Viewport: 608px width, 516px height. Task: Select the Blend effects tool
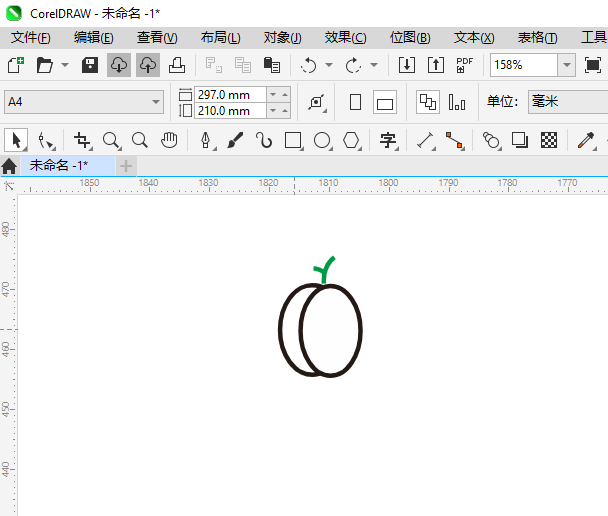(x=491, y=140)
